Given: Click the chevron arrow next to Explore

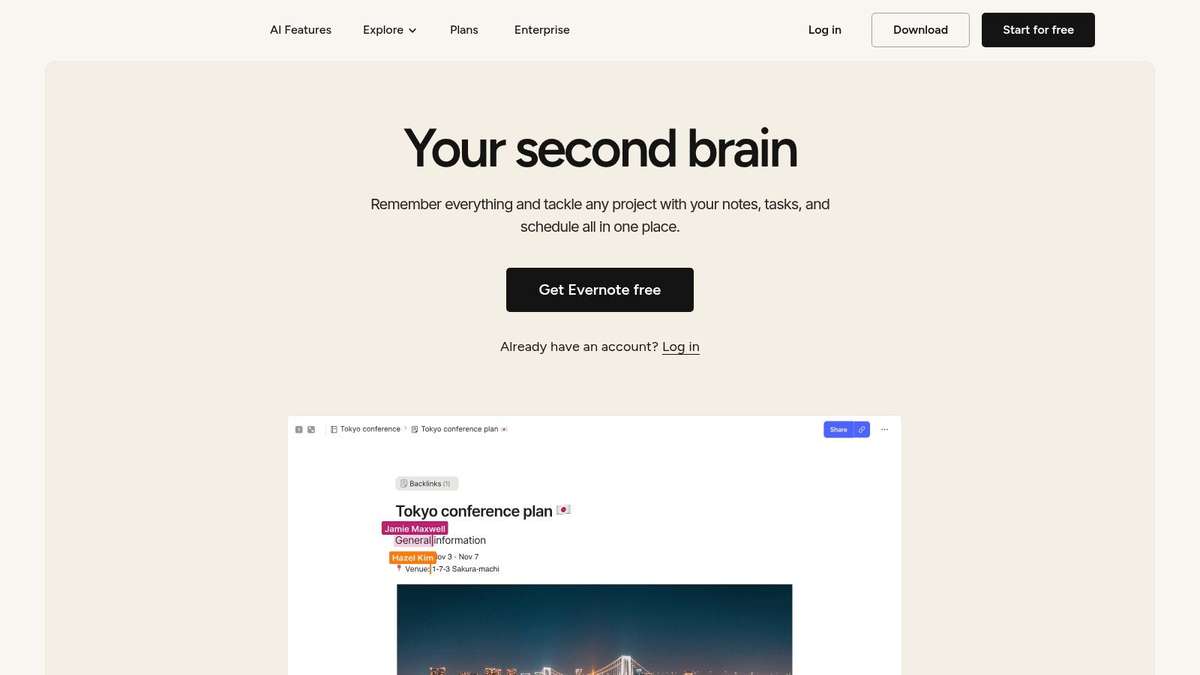Looking at the screenshot, I should pos(412,31).
